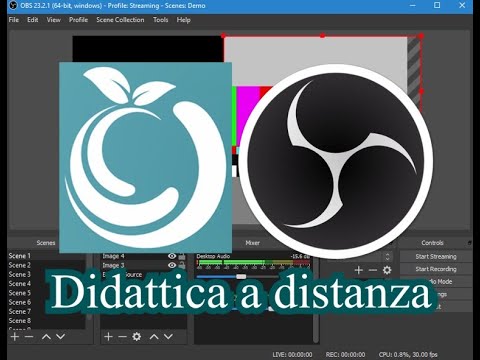Open the Profile menu
The height and width of the screenshot is (360, 480).
78,20
